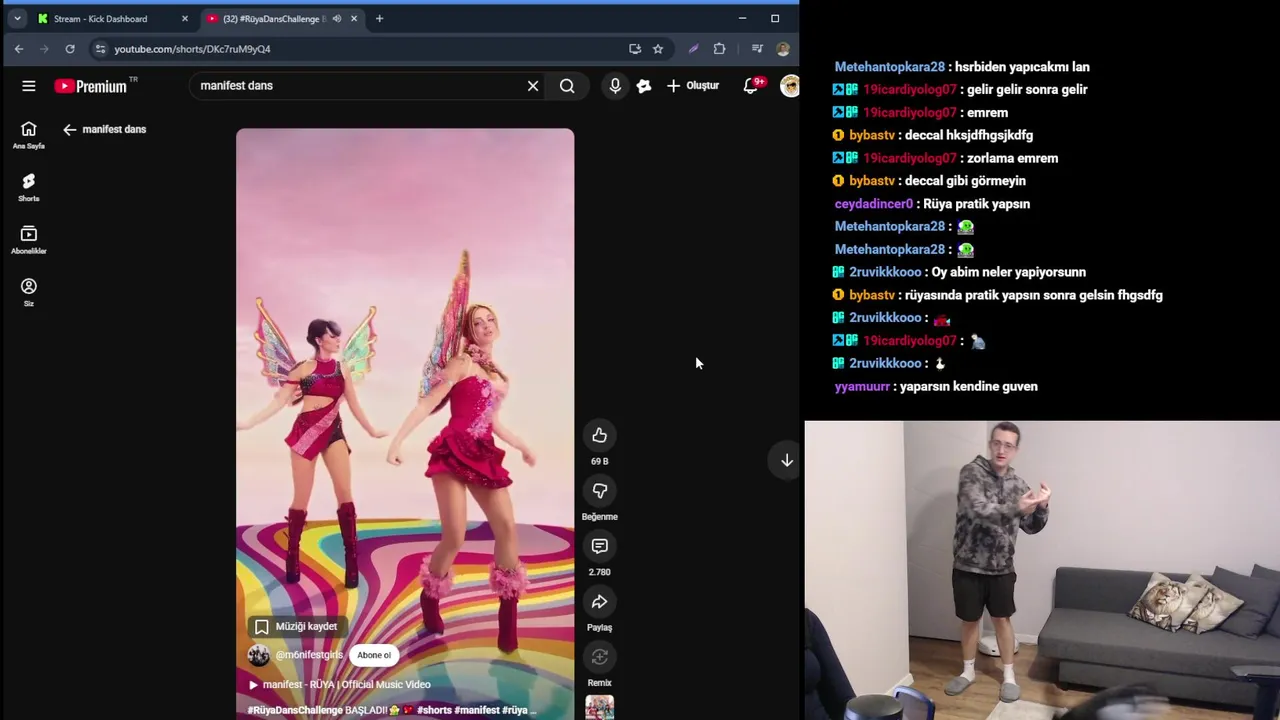Close the #RüyaDansChallenge tab
This screenshot has width=1280, height=720.
(354, 19)
